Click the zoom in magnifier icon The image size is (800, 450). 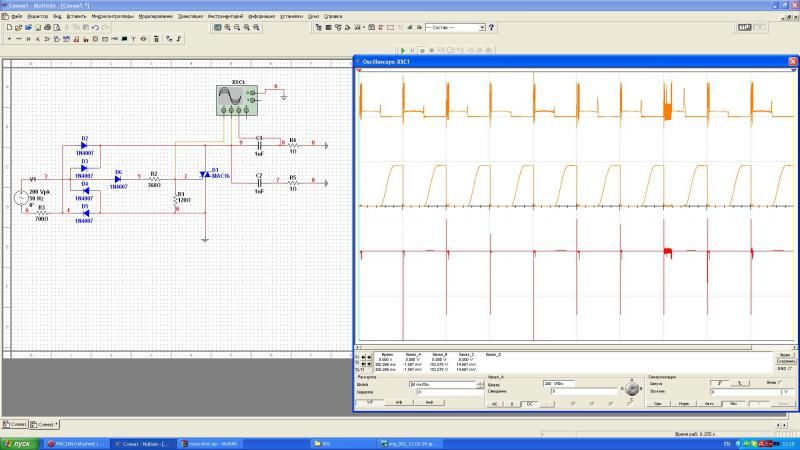tap(227, 27)
